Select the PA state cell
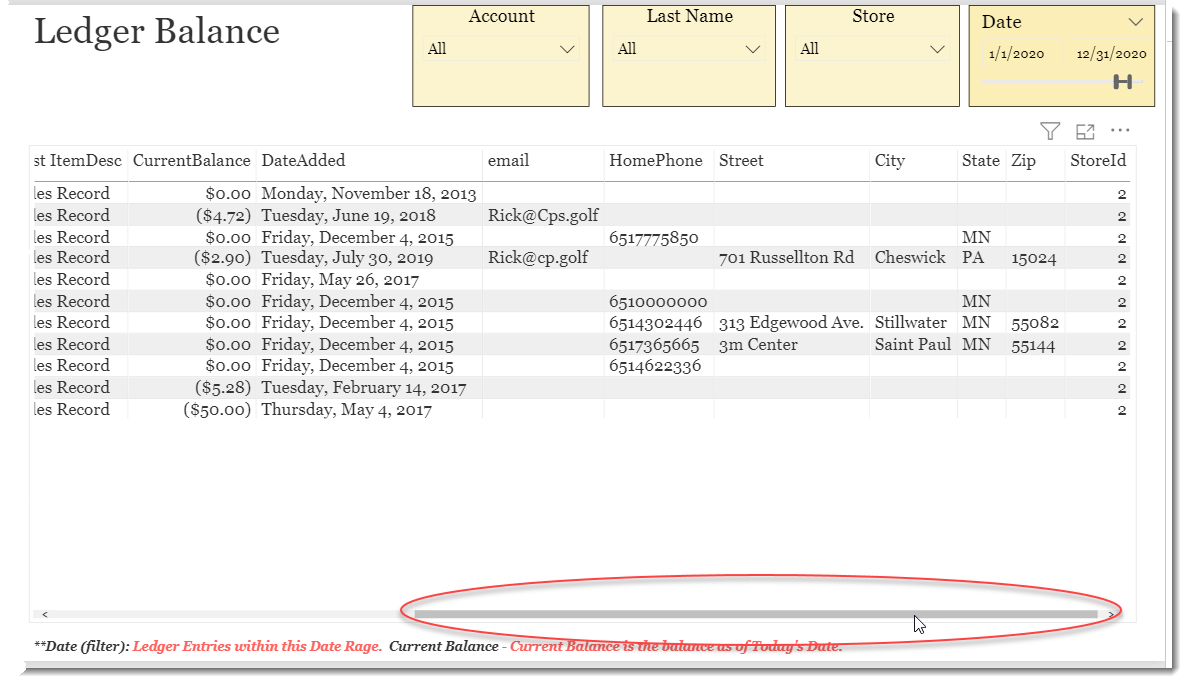The height and width of the screenshot is (683, 1187). 973,258
